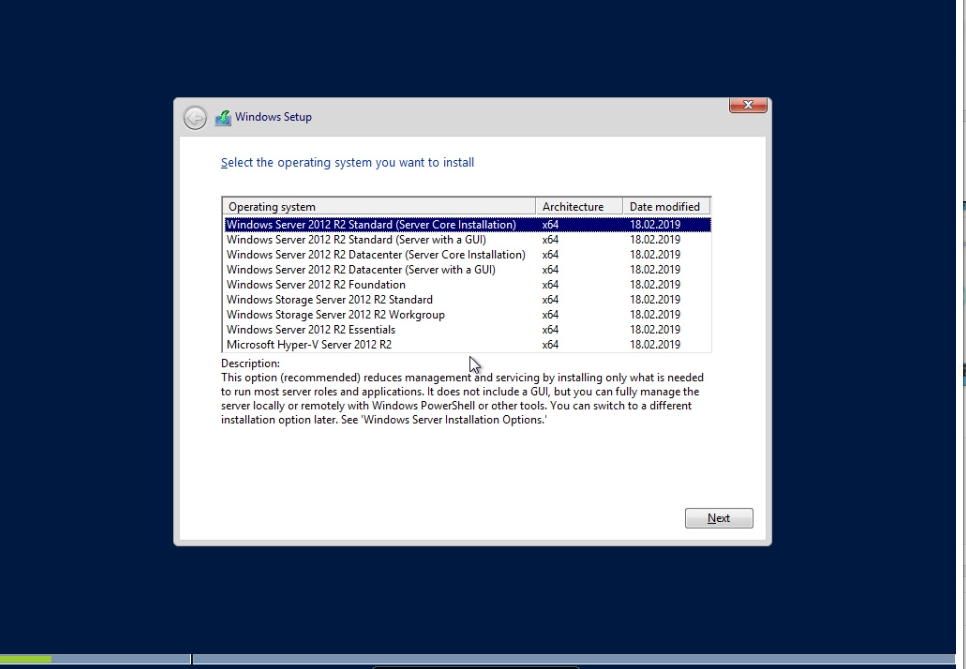
Task: Proceed with the Next button
Action: coord(719,518)
